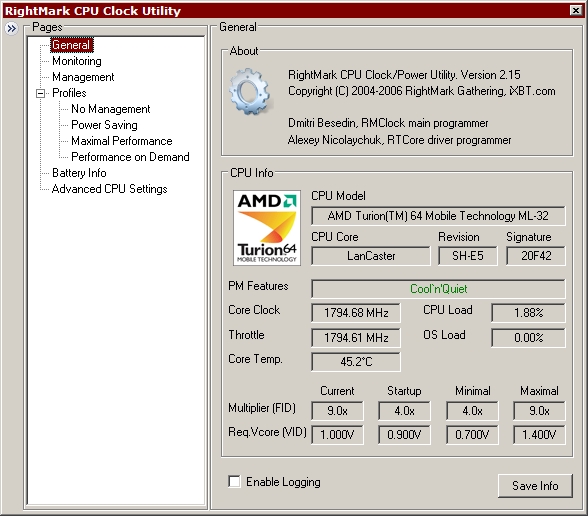This screenshot has height=516, width=588.
Task: Click the AMD Turion 64 logo
Action: (267, 228)
